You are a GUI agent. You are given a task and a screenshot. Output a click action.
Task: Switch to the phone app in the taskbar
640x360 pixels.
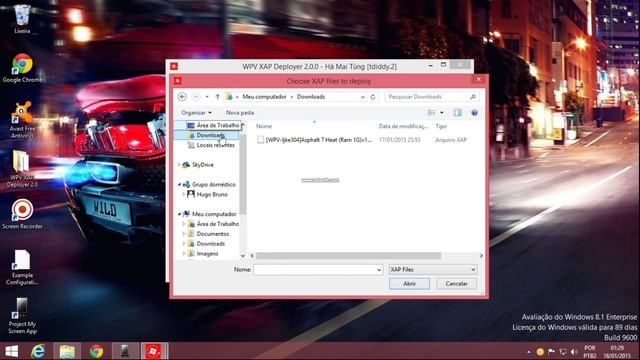tap(125, 351)
